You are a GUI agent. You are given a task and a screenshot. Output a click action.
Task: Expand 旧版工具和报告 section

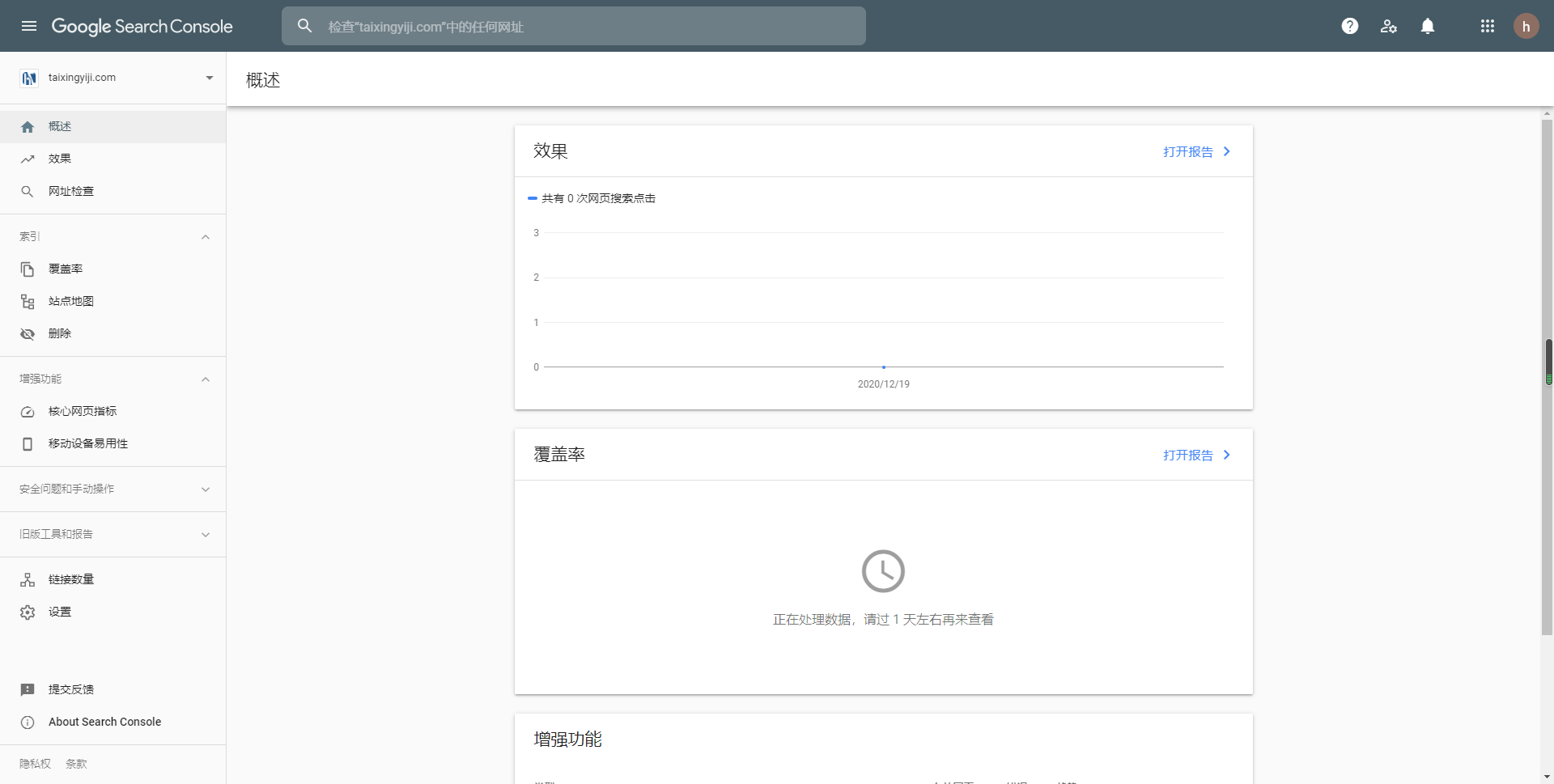click(x=113, y=534)
